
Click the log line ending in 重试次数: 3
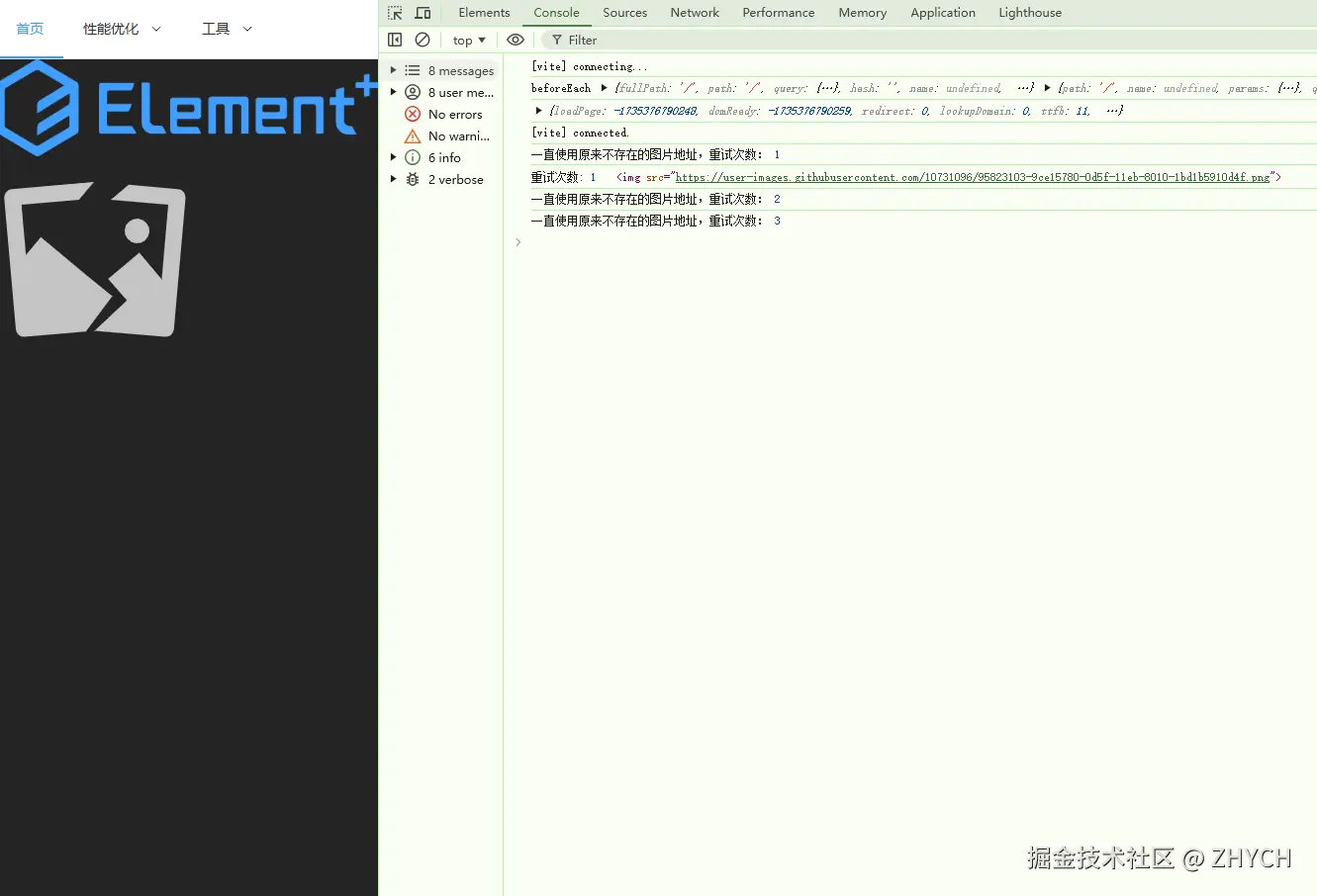pyautogui.click(x=656, y=221)
